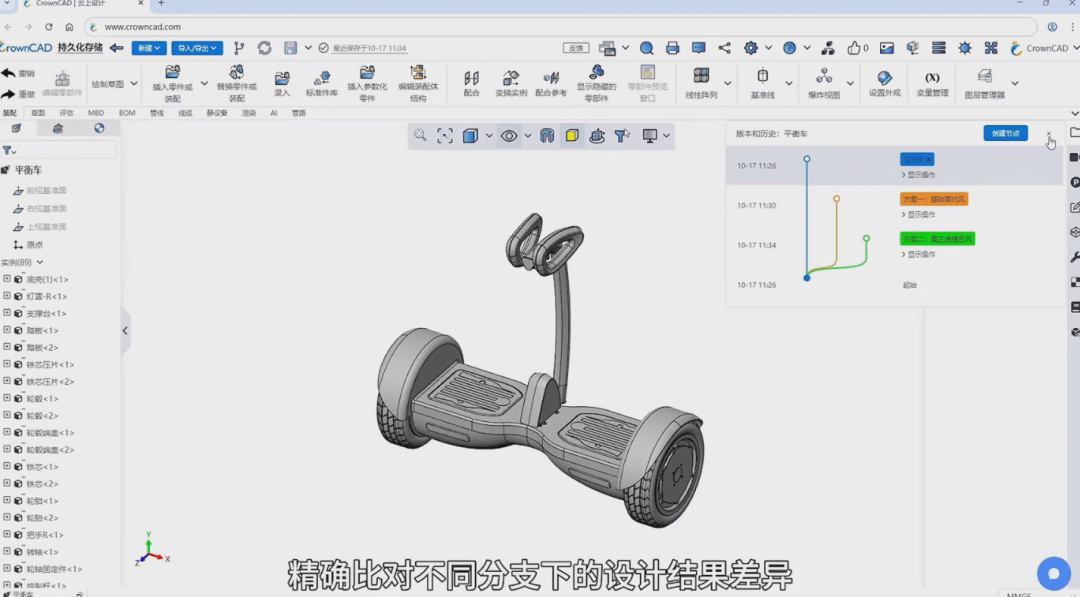This screenshot has height=597, width=1080.
Task: Switch to the 渲染 tab
Action: point(249,113)
